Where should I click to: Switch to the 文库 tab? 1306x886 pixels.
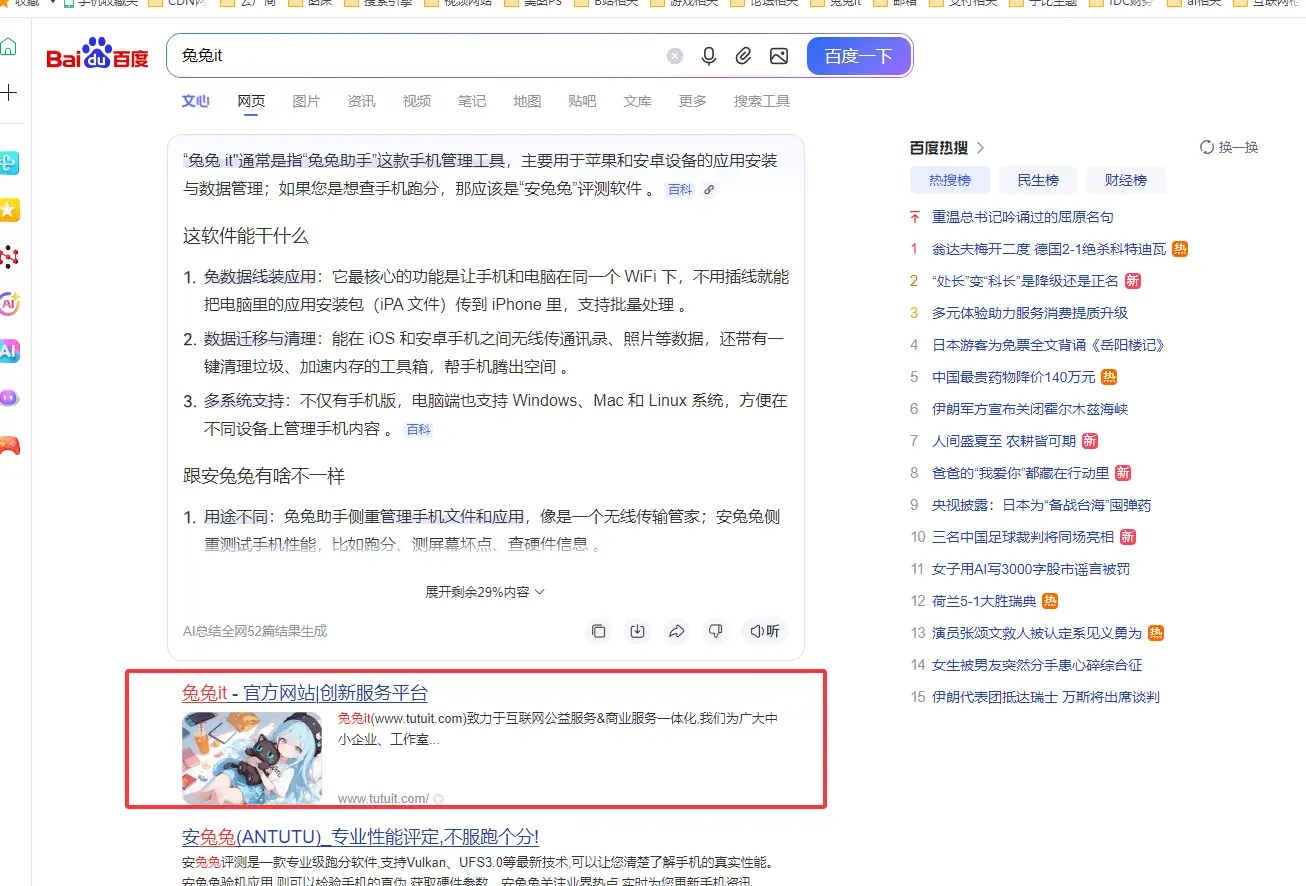[637, 101]
